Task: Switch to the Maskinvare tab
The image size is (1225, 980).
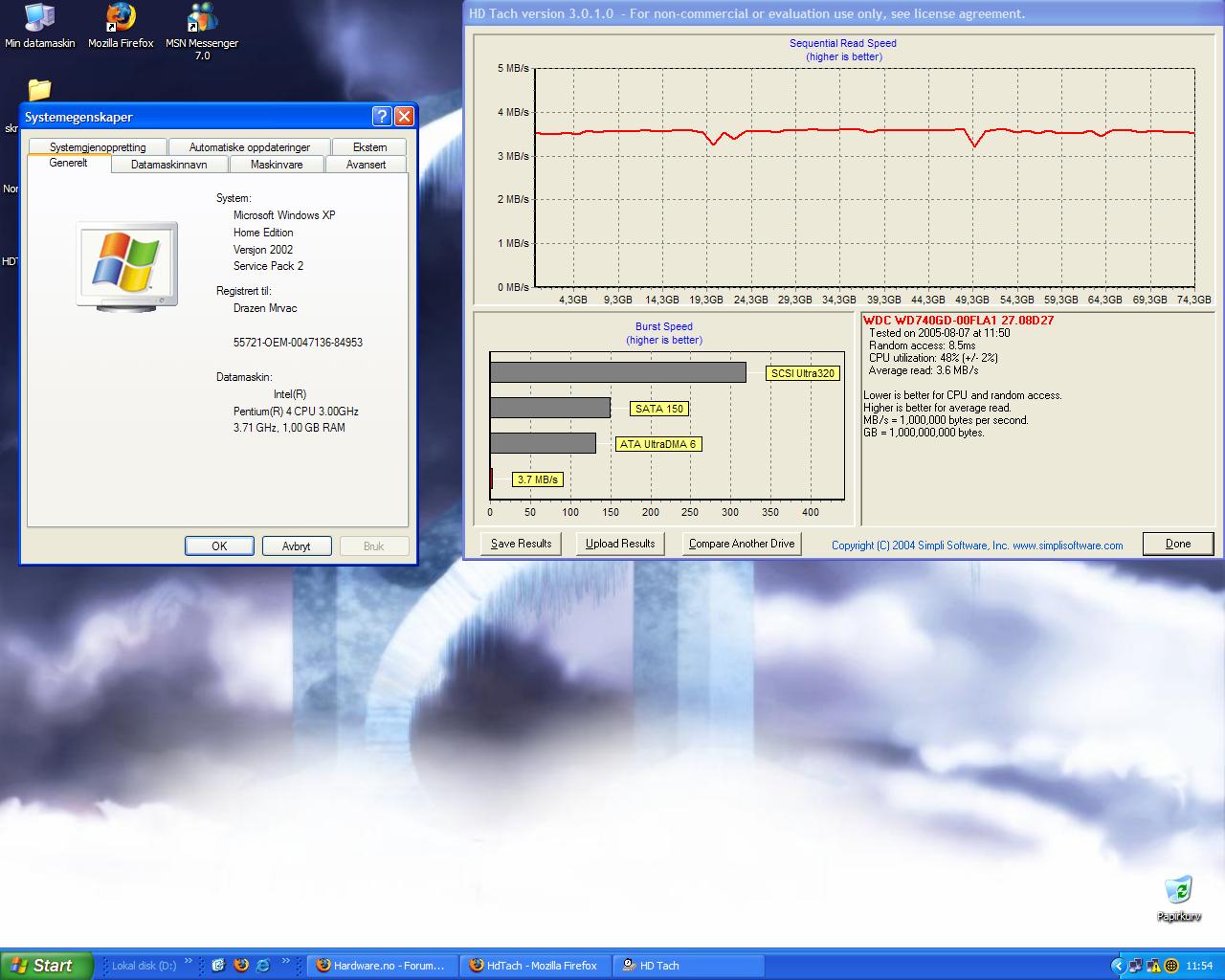Action: [x=277, y=165]
